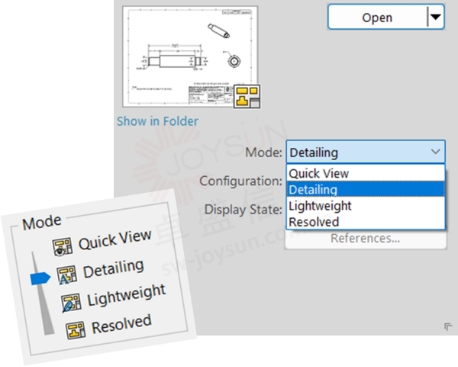458x367 pixels.
Task: Select the Quick View label in Mode panel
Action: click(115, 240)
